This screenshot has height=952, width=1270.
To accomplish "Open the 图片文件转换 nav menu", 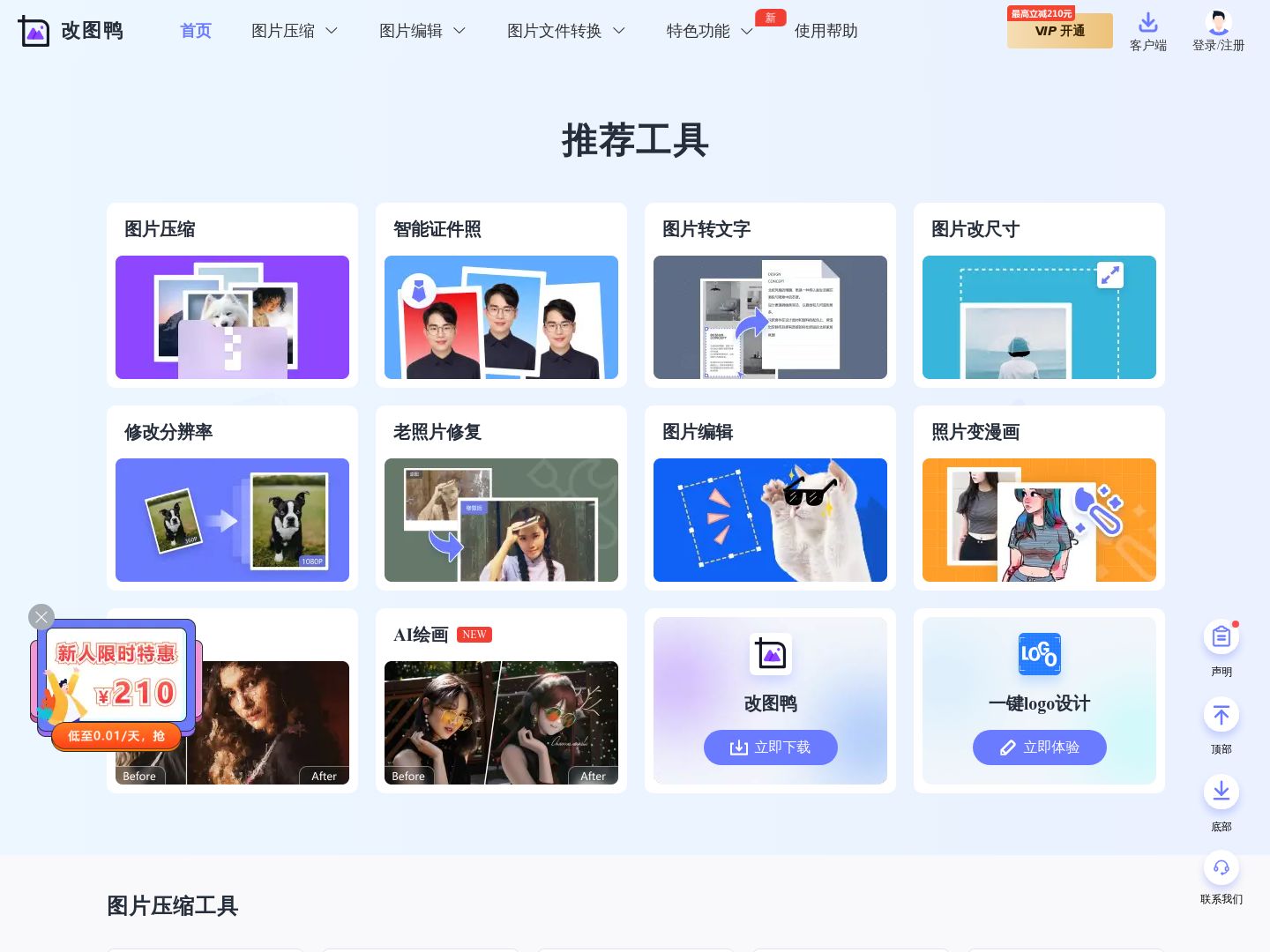I will point(554,31).
